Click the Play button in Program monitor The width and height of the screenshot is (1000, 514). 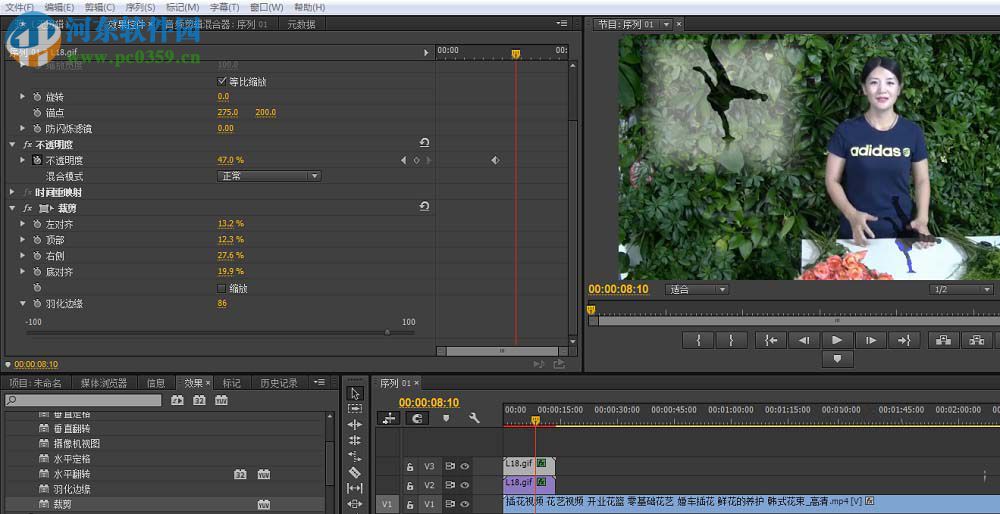click(x=837, y=340)
